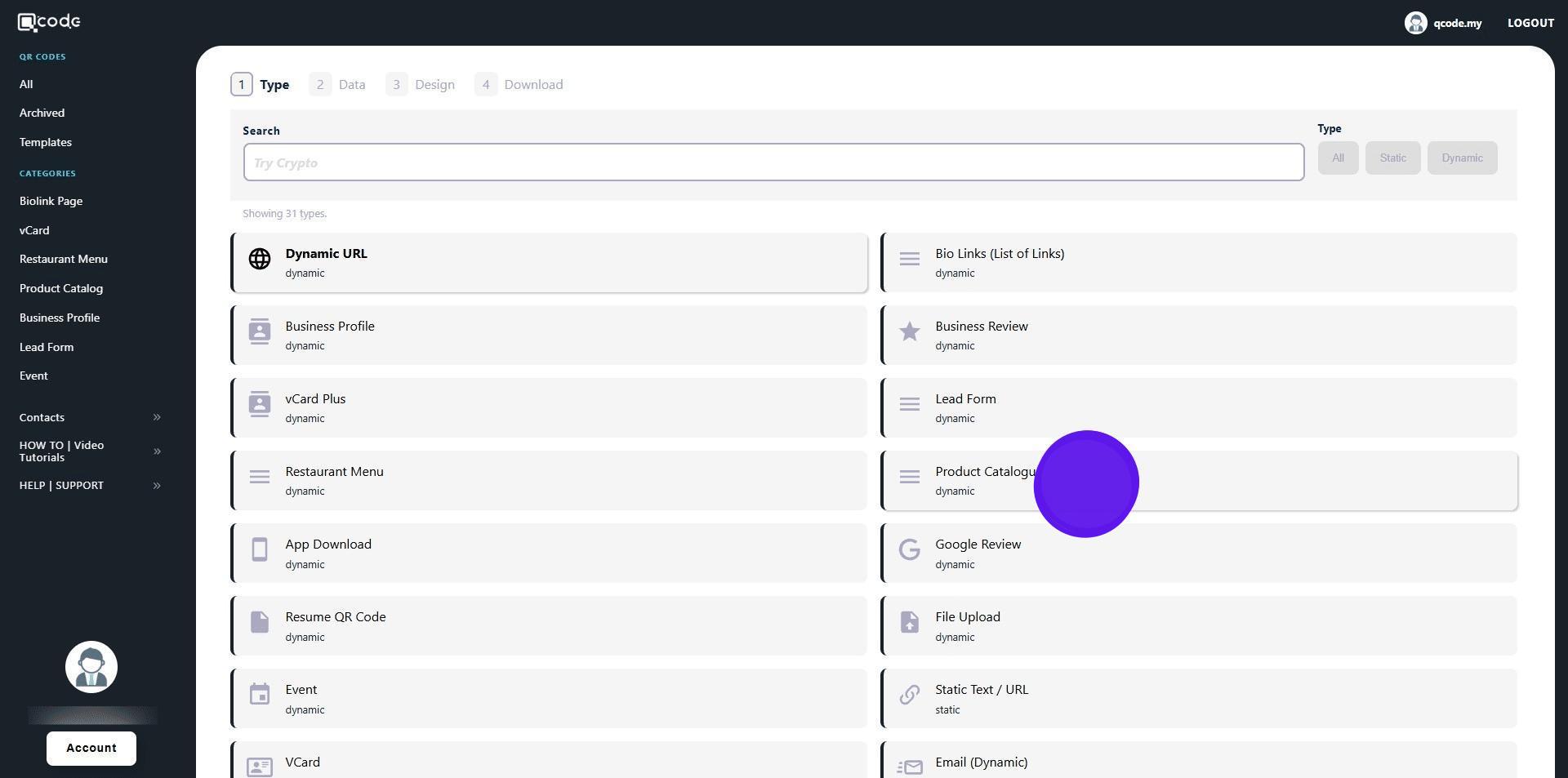Image resolution: width=1568 pixels, height=778 pixels.
Task: Click the upload file icon for File Upload
Action: coord(909,622)
